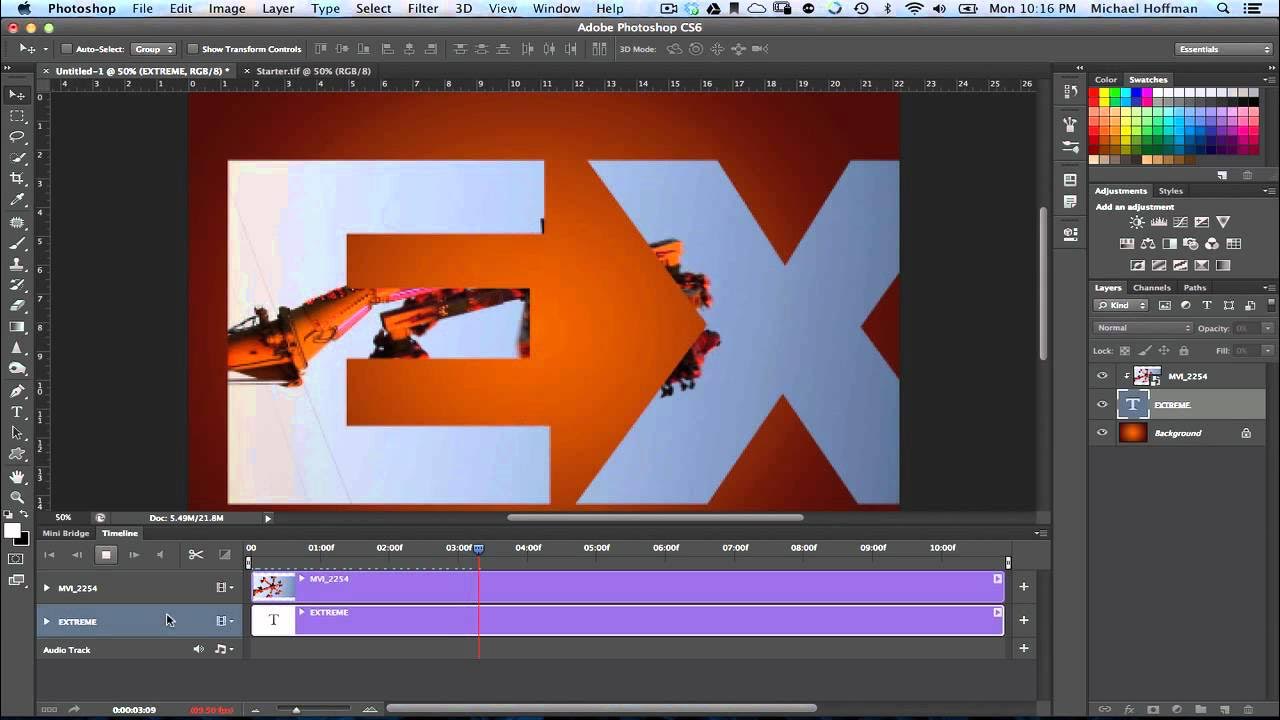1280x720 pixels.
Task: Select the Hand tool
Action: pyautogui.click(x=17, y=476)
